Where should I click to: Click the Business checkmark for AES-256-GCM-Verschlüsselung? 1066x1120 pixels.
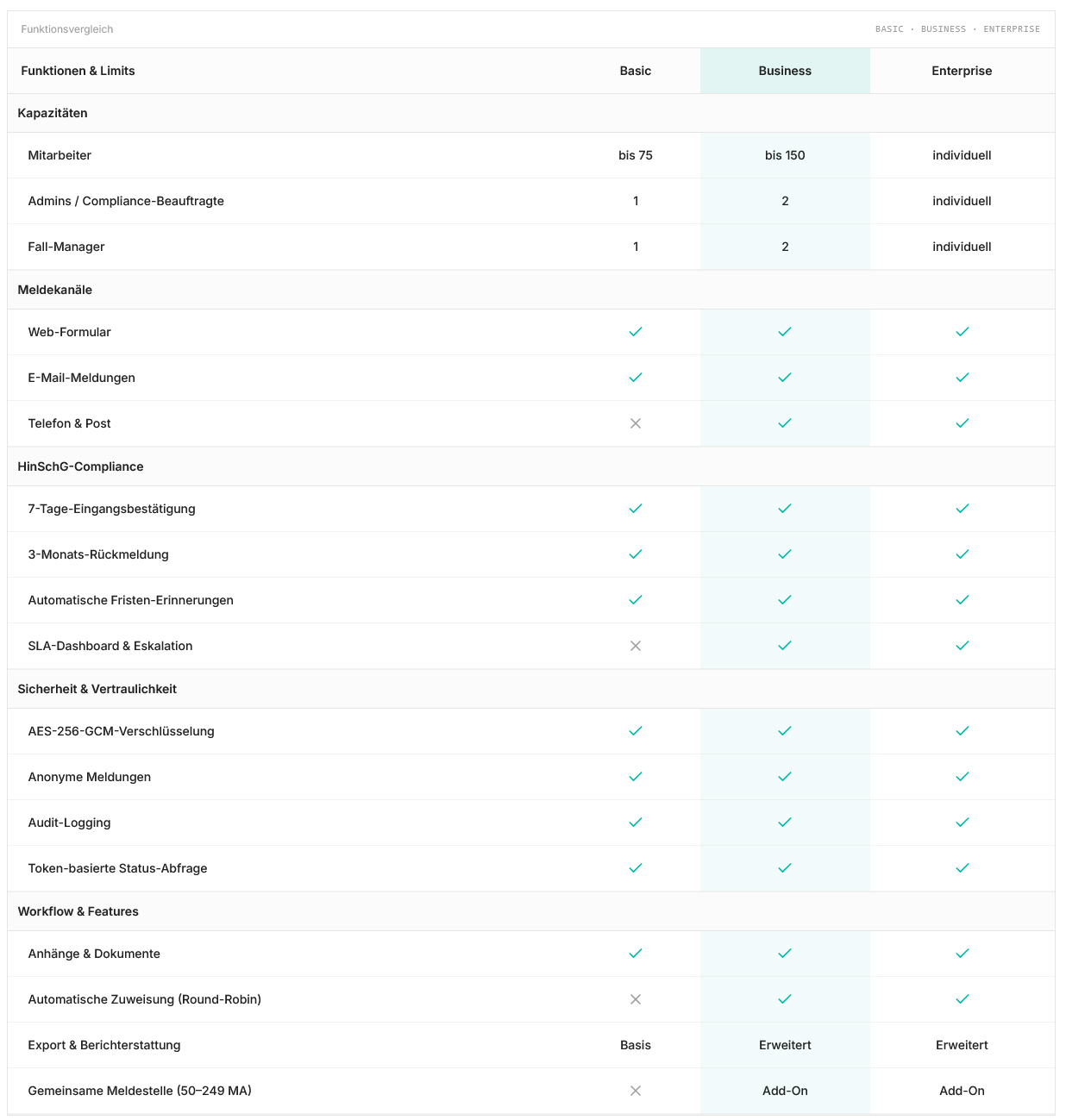[x=785, y=731]
